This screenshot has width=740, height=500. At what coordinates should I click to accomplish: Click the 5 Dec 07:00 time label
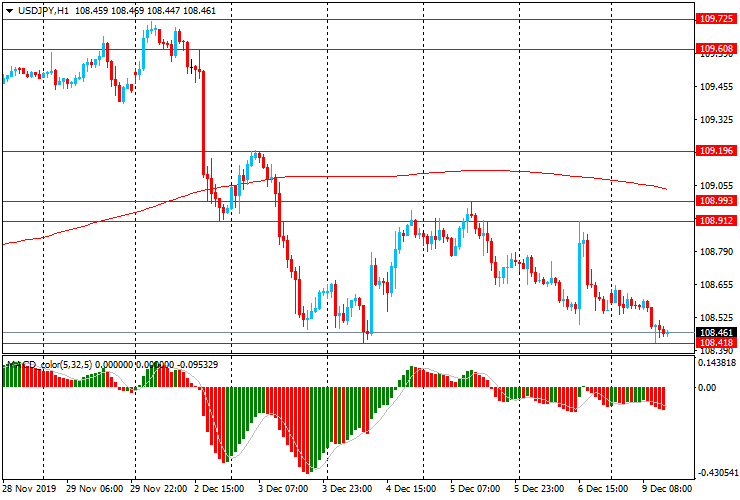click(x=475, y=488)
